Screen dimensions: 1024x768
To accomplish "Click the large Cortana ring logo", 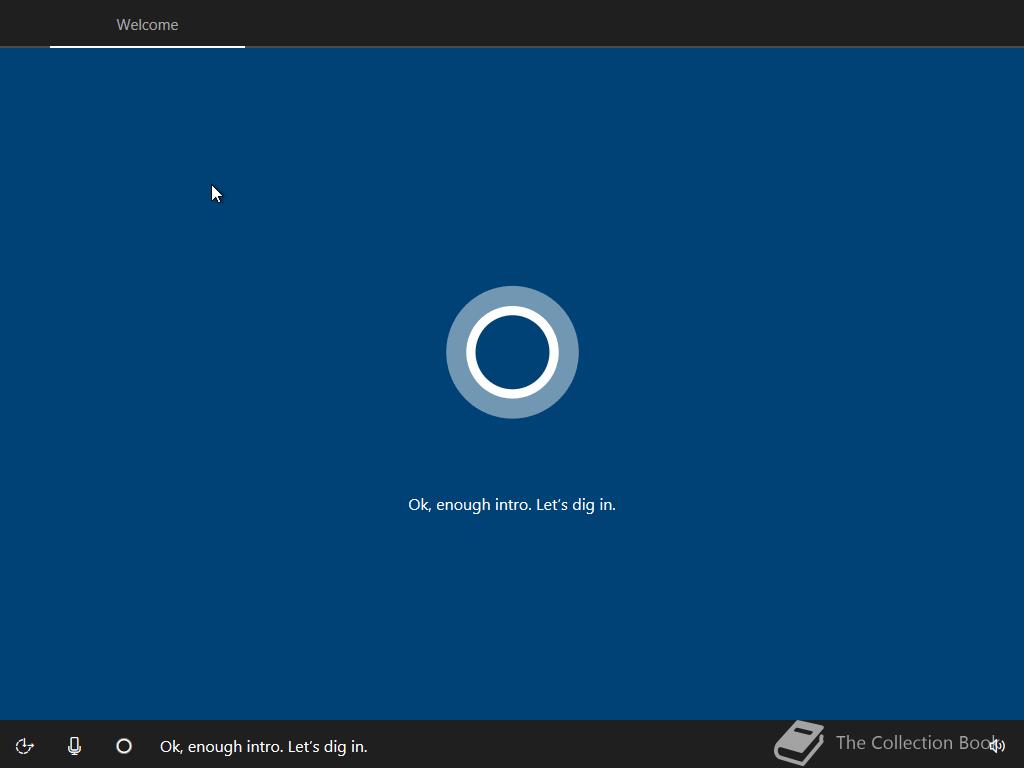I will tap(512, 352).
